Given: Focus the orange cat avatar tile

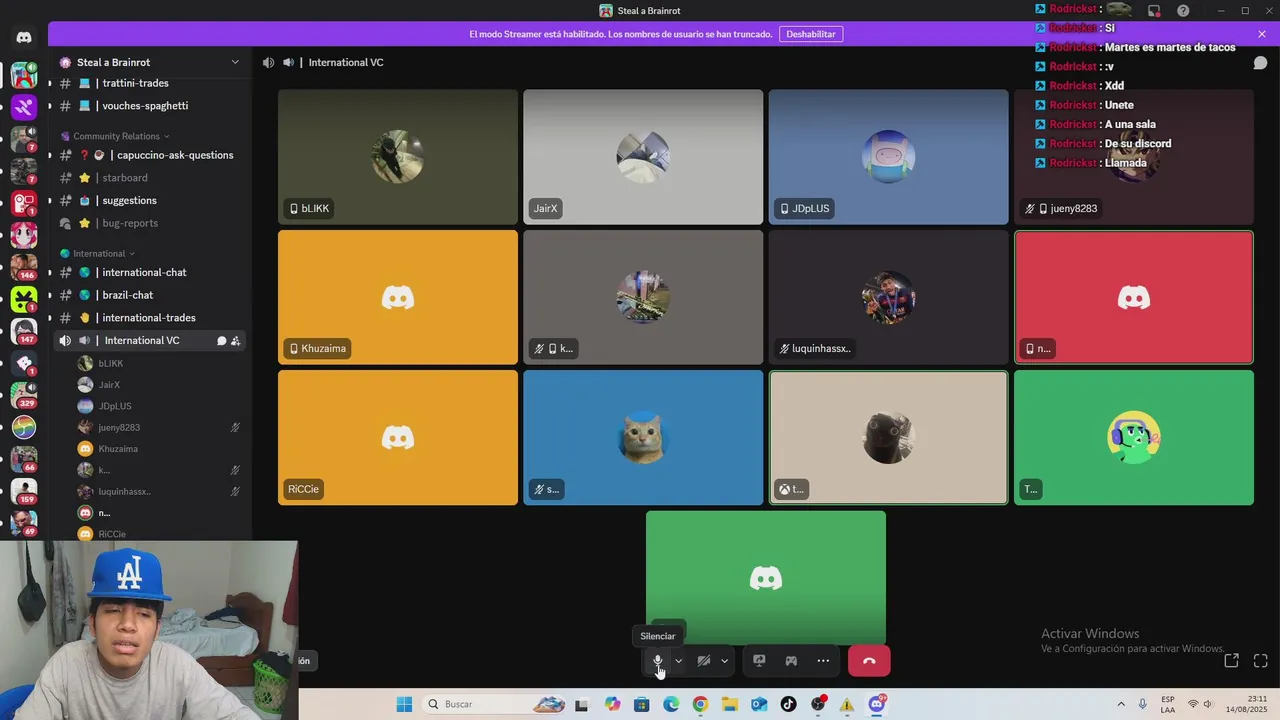Looking at the screenshot, I should [x=643, y=438].
